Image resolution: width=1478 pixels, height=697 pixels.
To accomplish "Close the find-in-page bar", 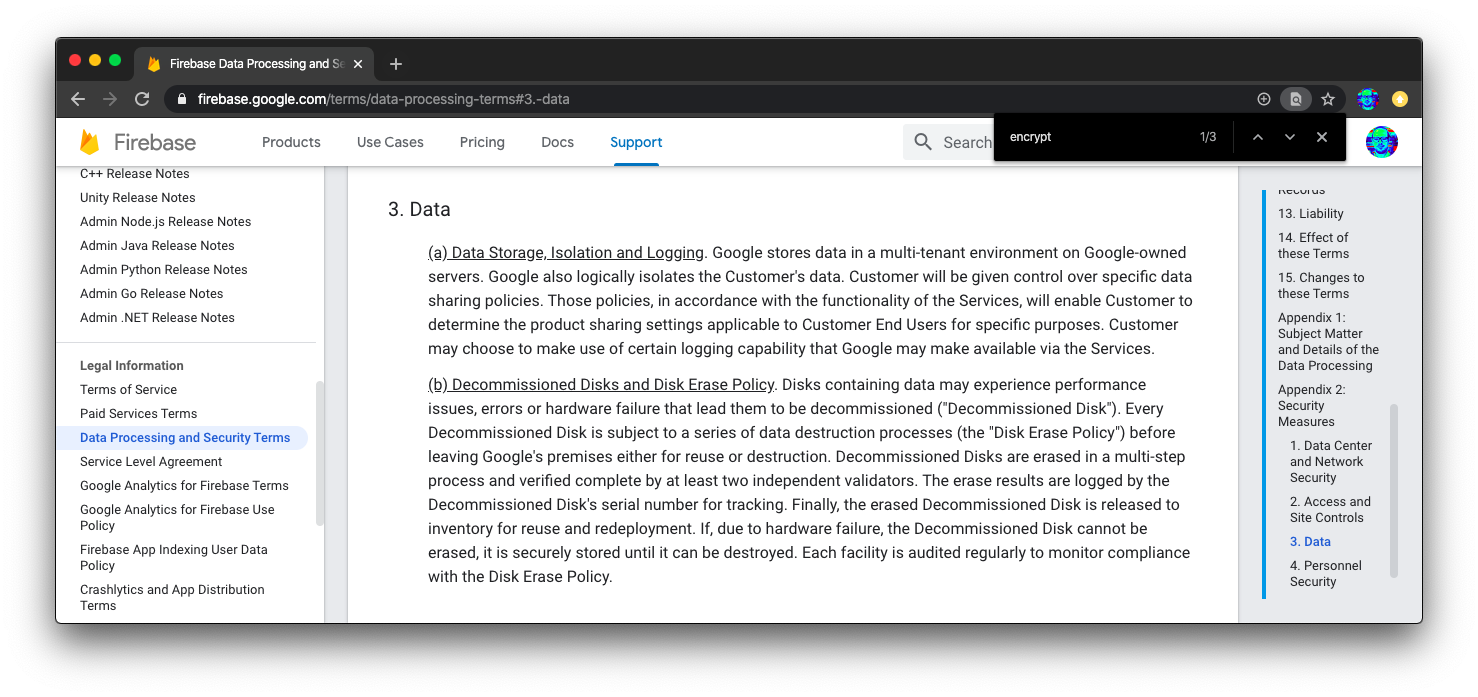I will tap(1322, 137).
